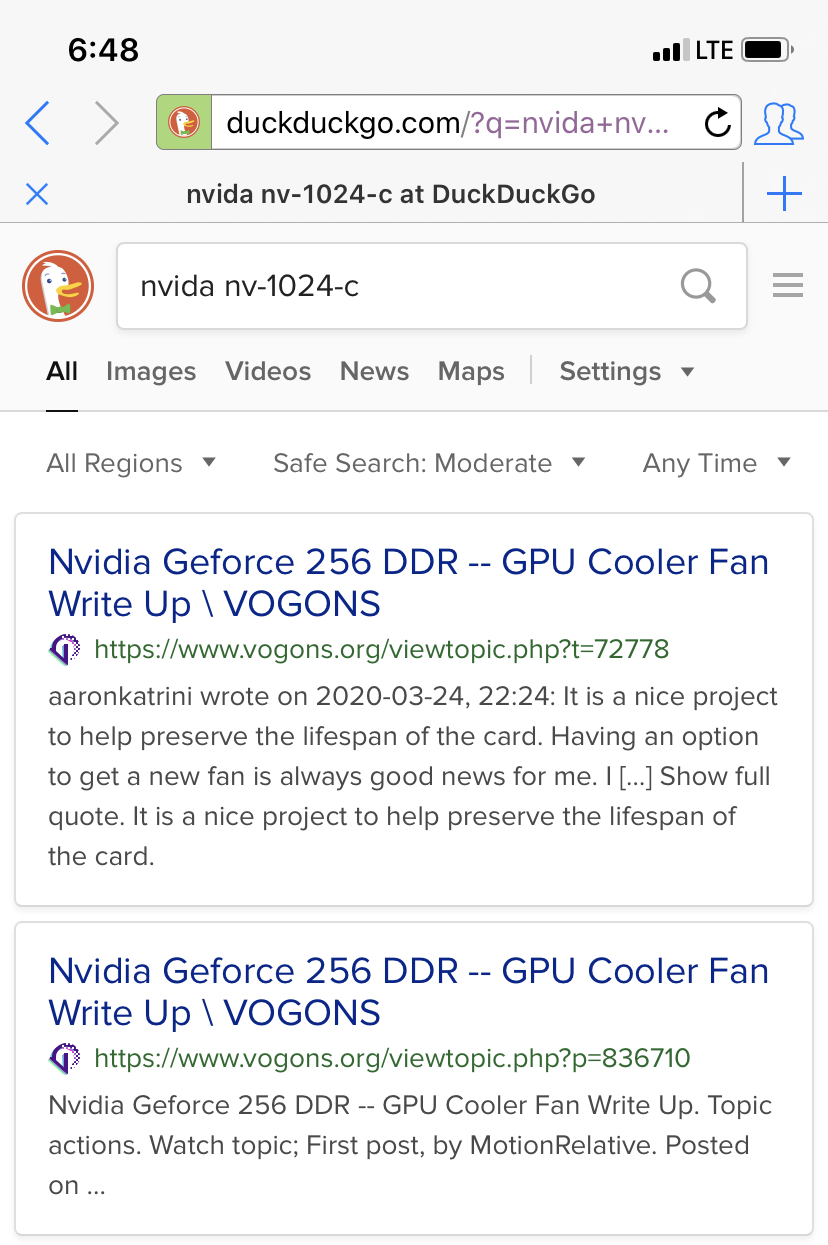Open Safe Search: Moderate dropdown
This screenshot has width=828, height=1245.
click(429, 463)
